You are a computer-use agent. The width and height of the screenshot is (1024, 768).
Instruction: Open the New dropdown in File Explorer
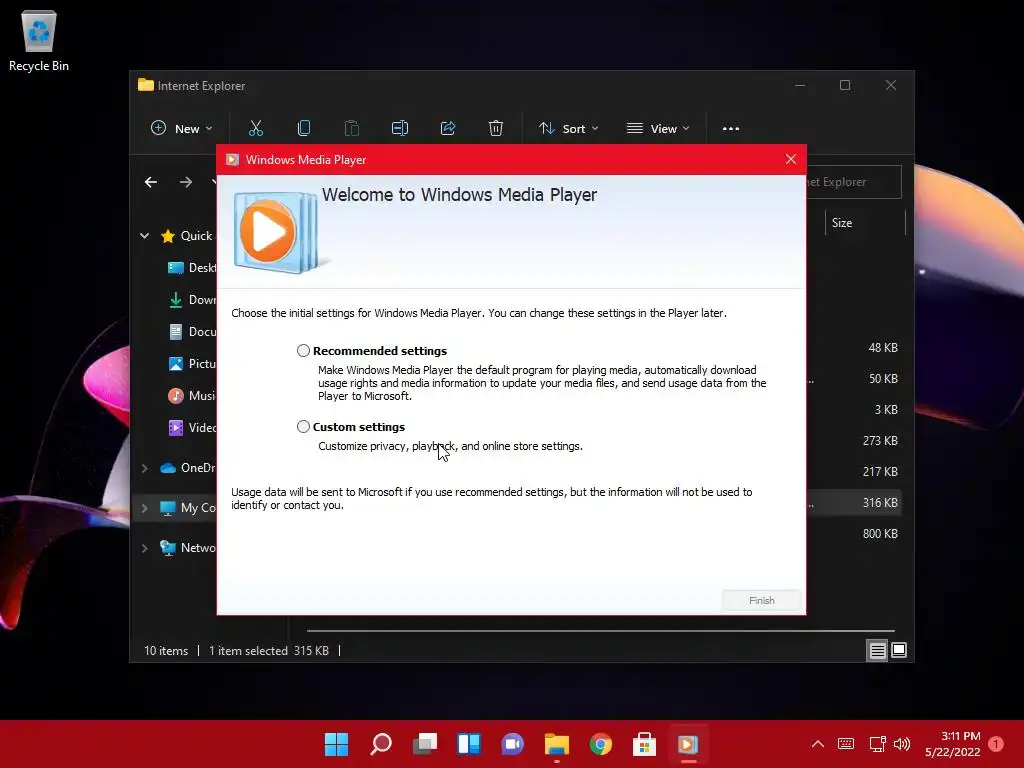tap(182, 129)
